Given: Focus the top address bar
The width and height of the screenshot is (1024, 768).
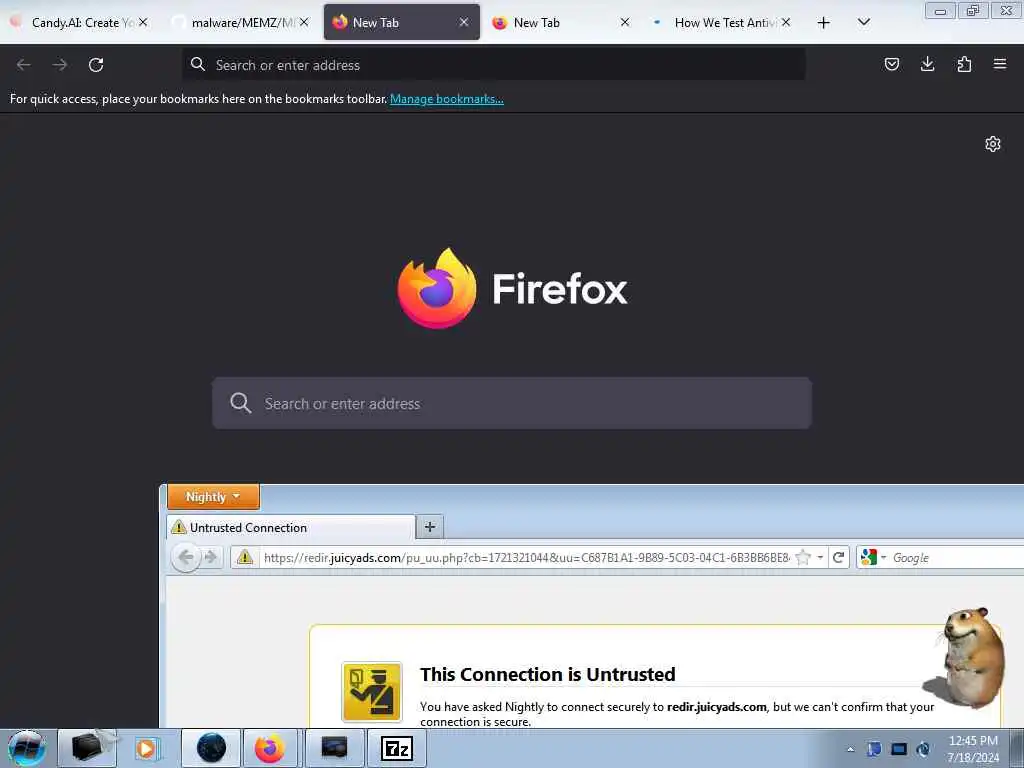Looking at the screenshot, I should click(x=494, y=65).
